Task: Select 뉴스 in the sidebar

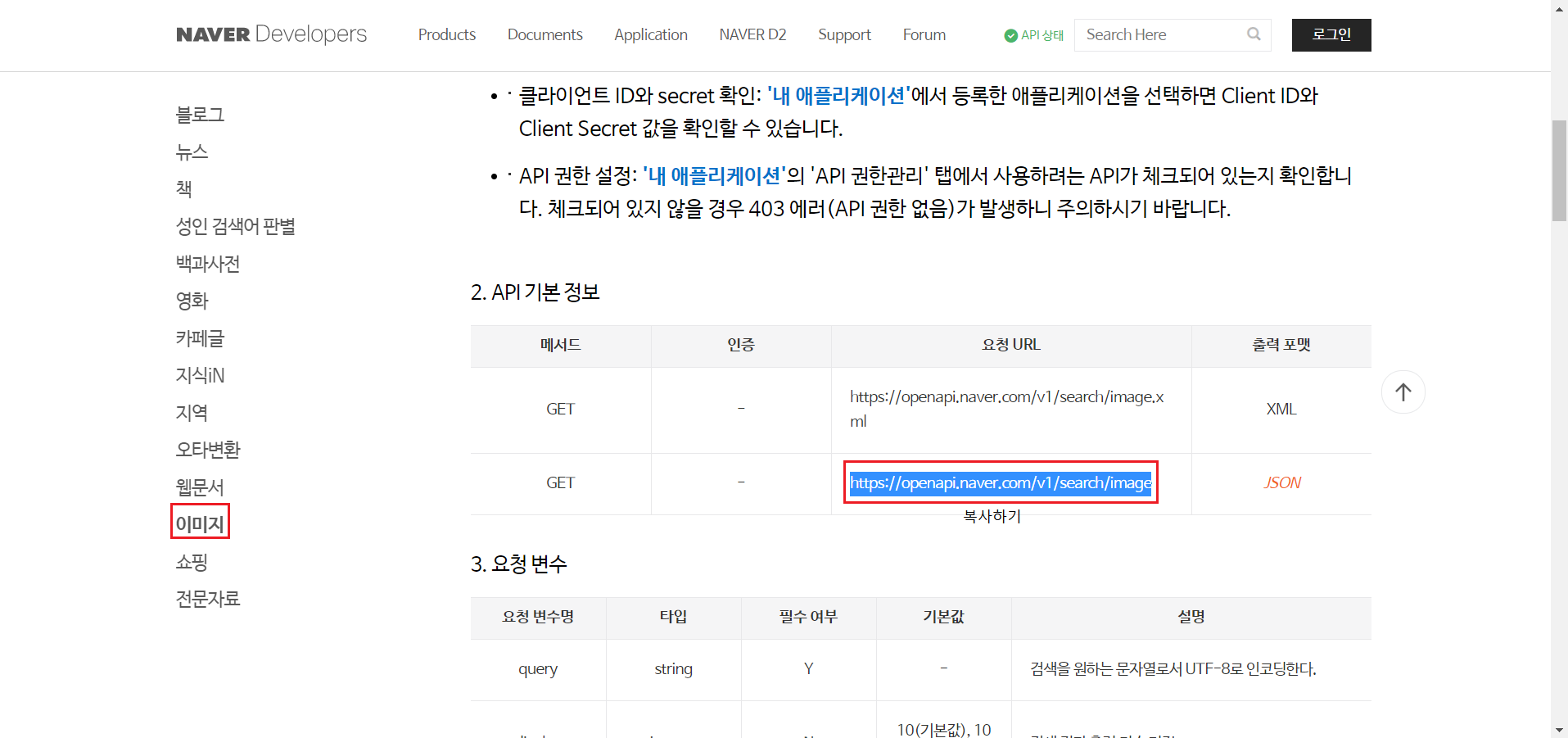Action: pos(192,152)
